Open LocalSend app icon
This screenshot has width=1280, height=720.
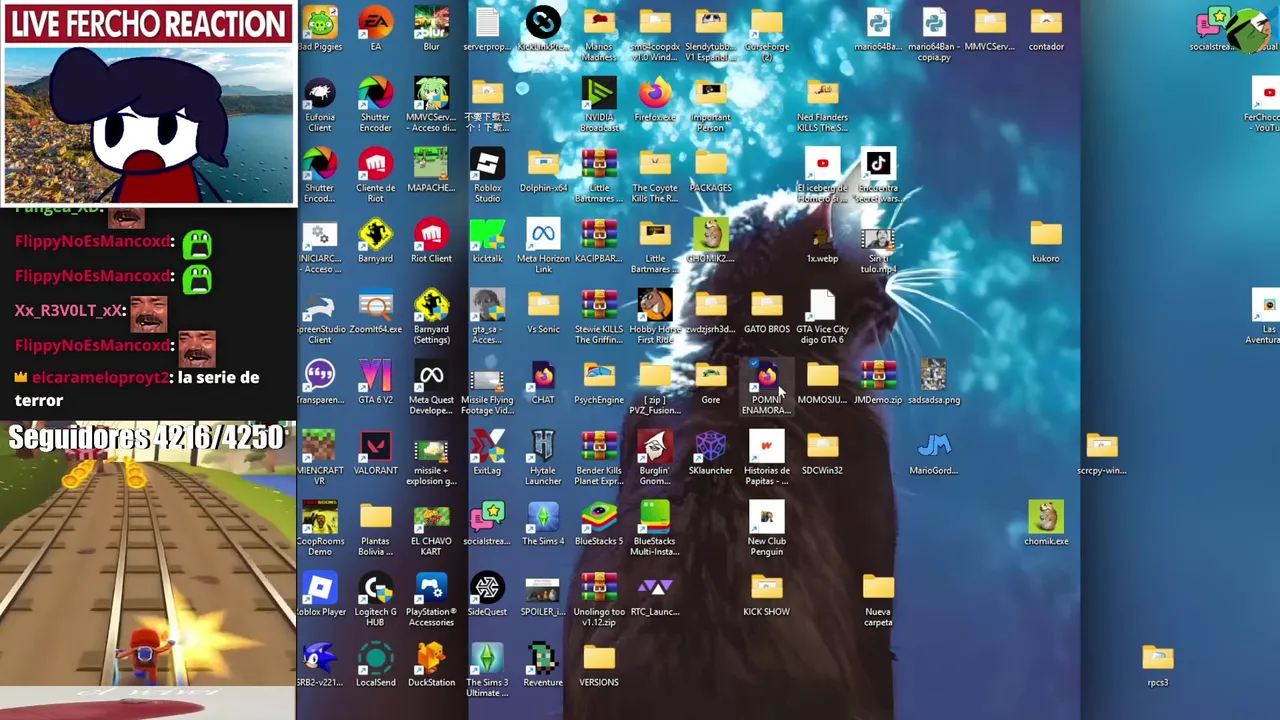(x=376, y=659)
